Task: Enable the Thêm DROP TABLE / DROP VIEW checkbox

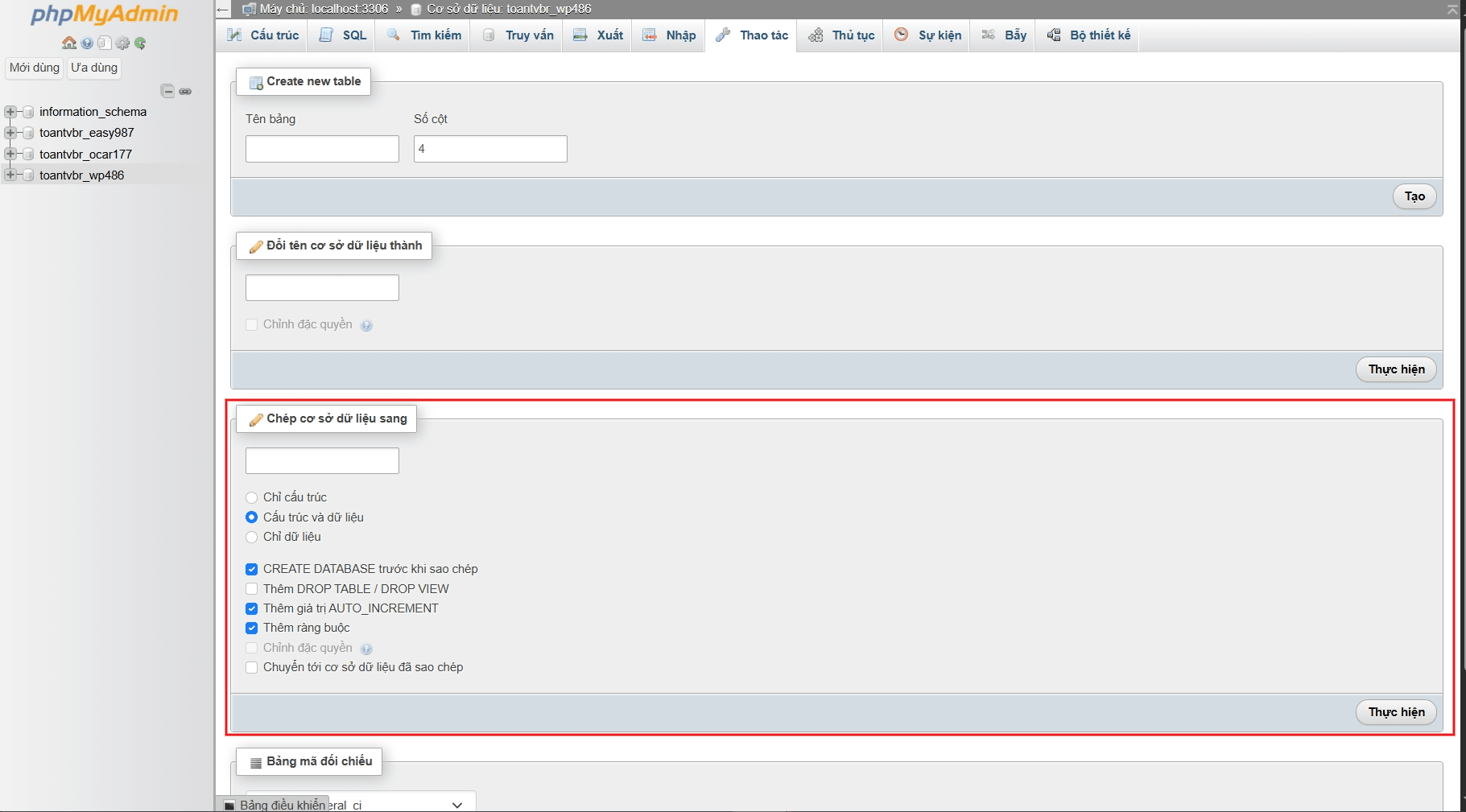Action: [251, 588]
